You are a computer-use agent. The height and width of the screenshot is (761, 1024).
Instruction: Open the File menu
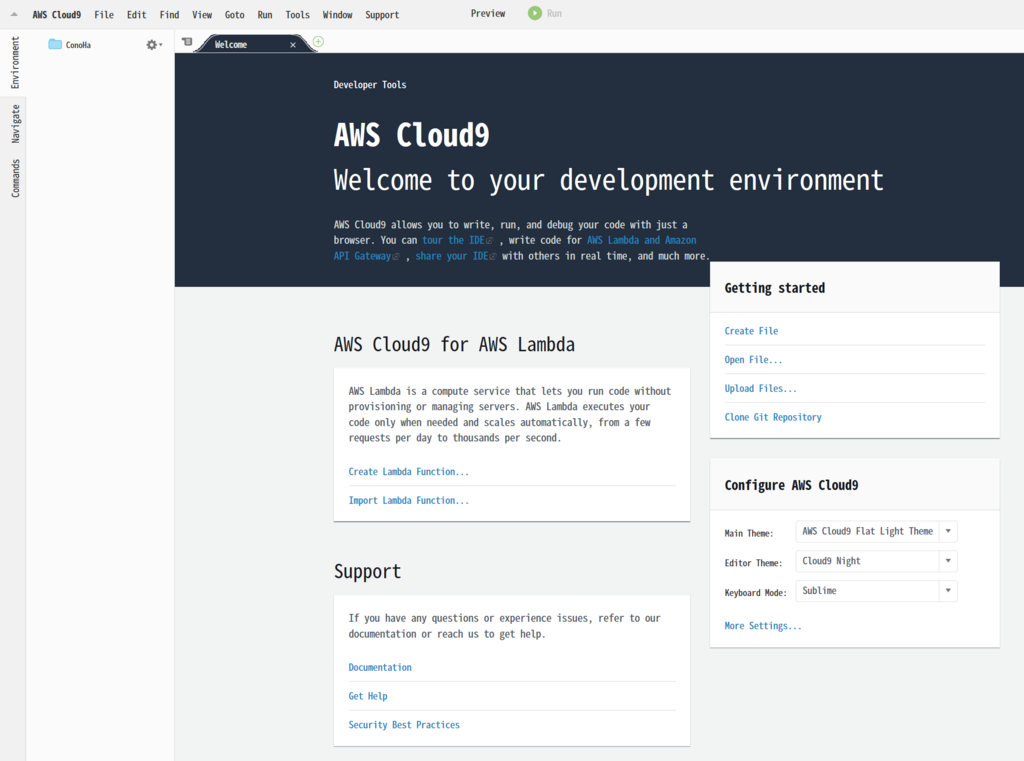click(104, 14)
